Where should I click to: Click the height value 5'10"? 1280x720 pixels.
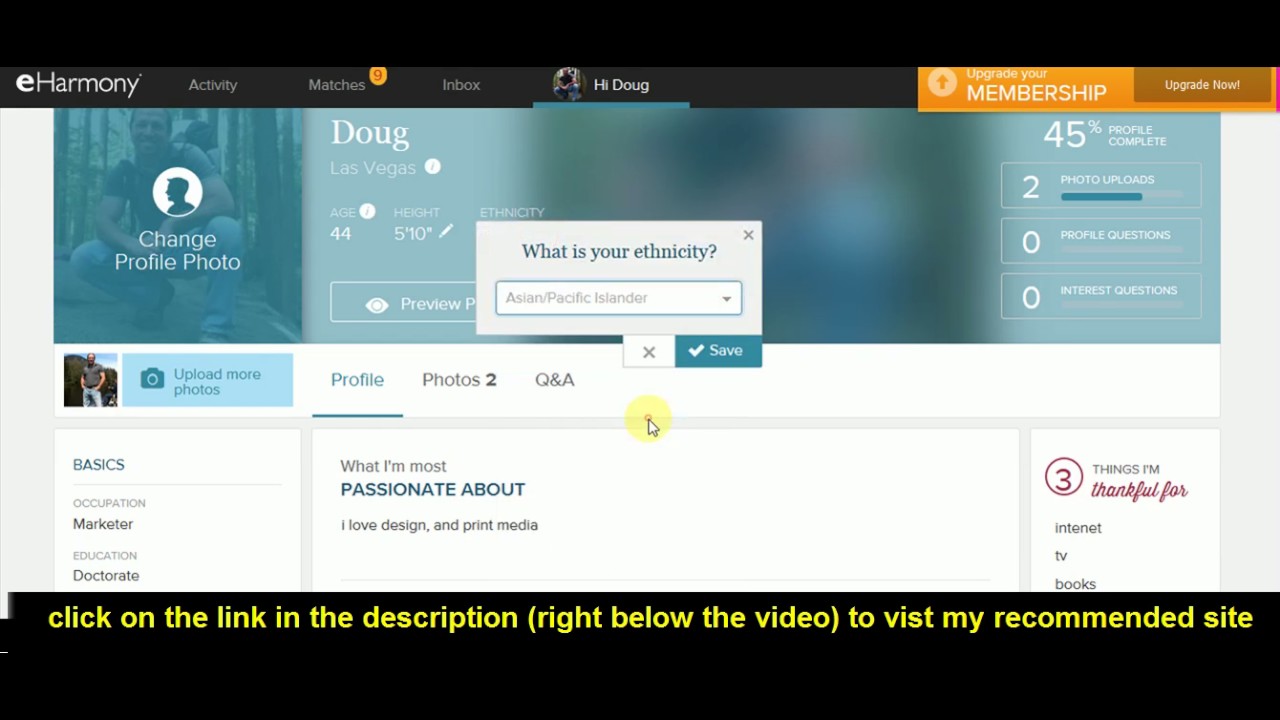[413, 233]
